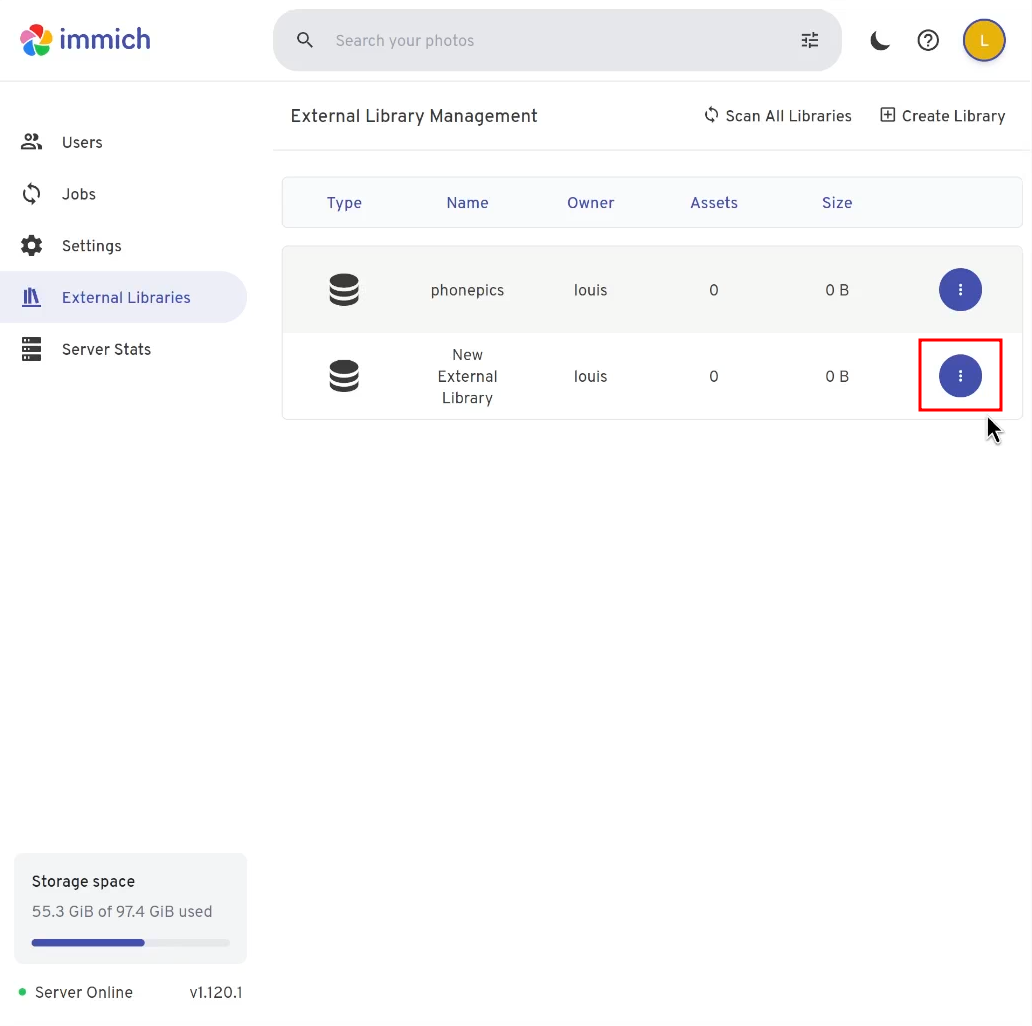Click phonepics database type icon
The height and width of the screenshot is (1026, 1032).
click(344, 290)
